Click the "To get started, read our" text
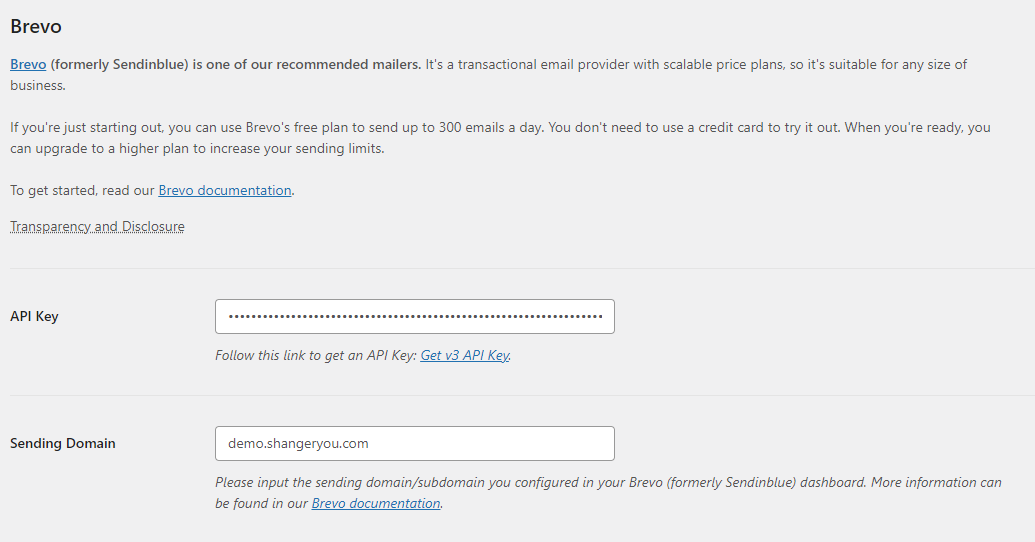The height and width of the screenshot is (542, 1035). click(x=83, y=191)
